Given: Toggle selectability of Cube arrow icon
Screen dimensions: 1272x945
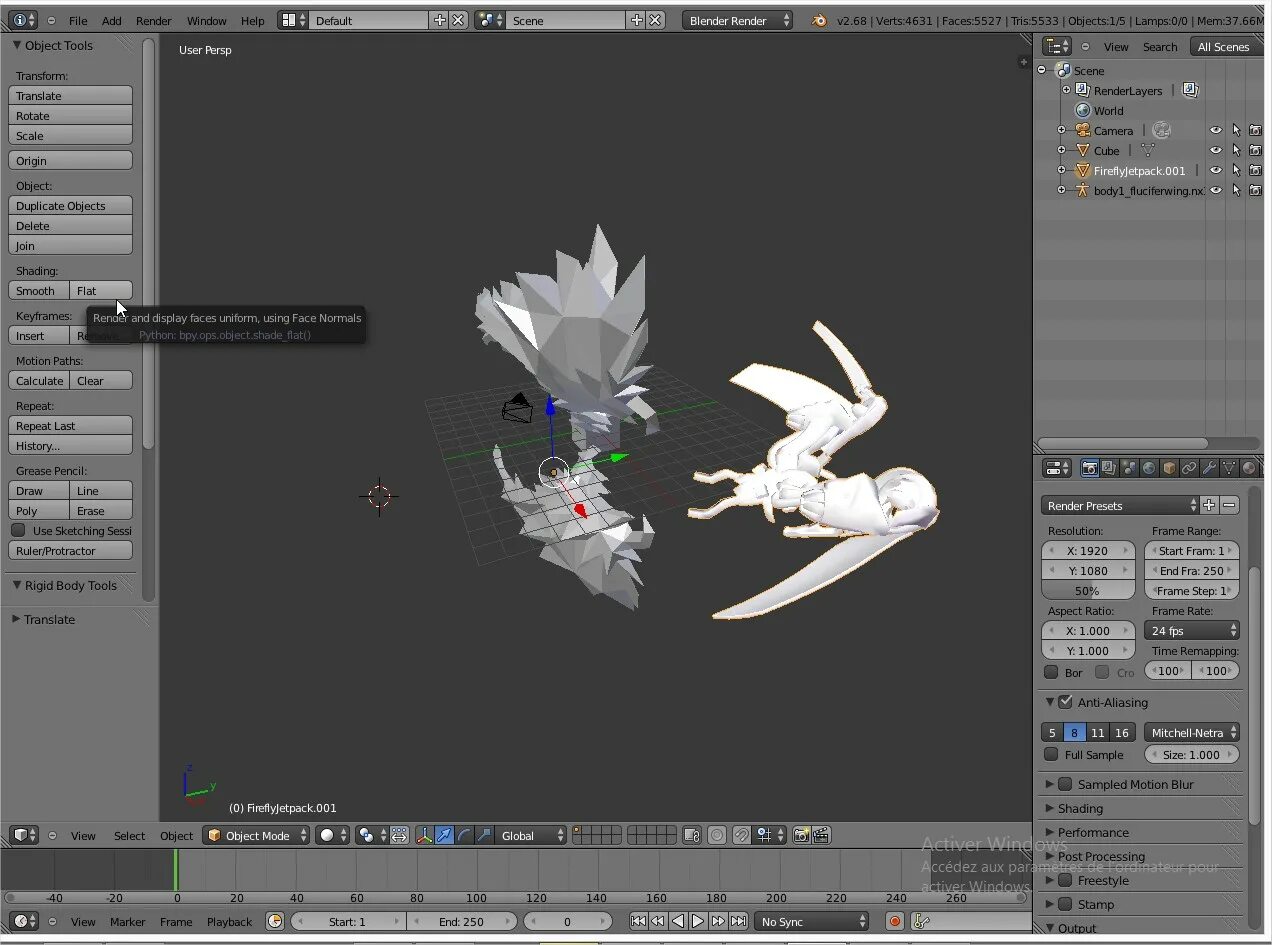Looking at the screenshot, I should coord(1236,150).
